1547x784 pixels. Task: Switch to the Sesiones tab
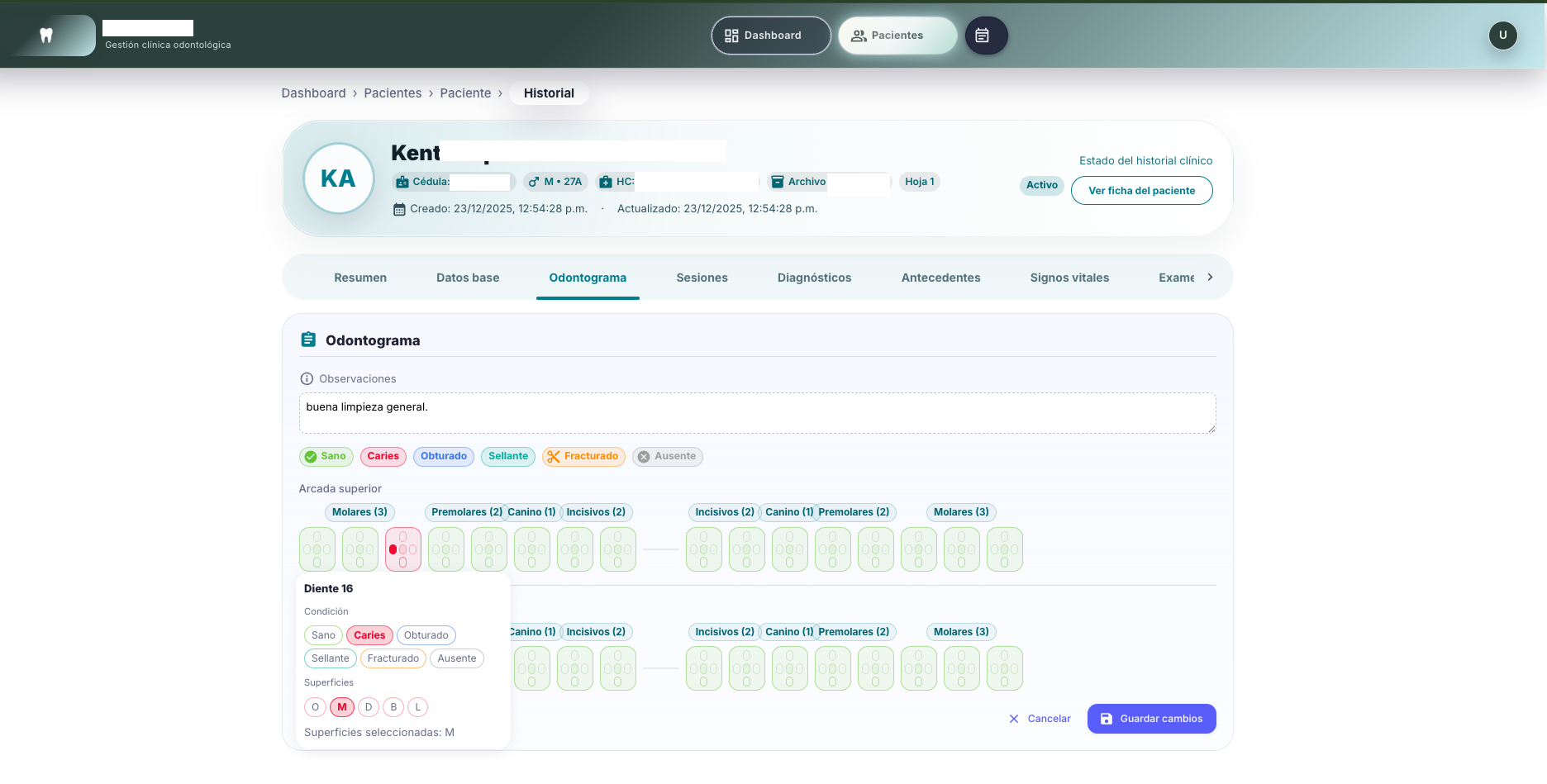point(702,278)
